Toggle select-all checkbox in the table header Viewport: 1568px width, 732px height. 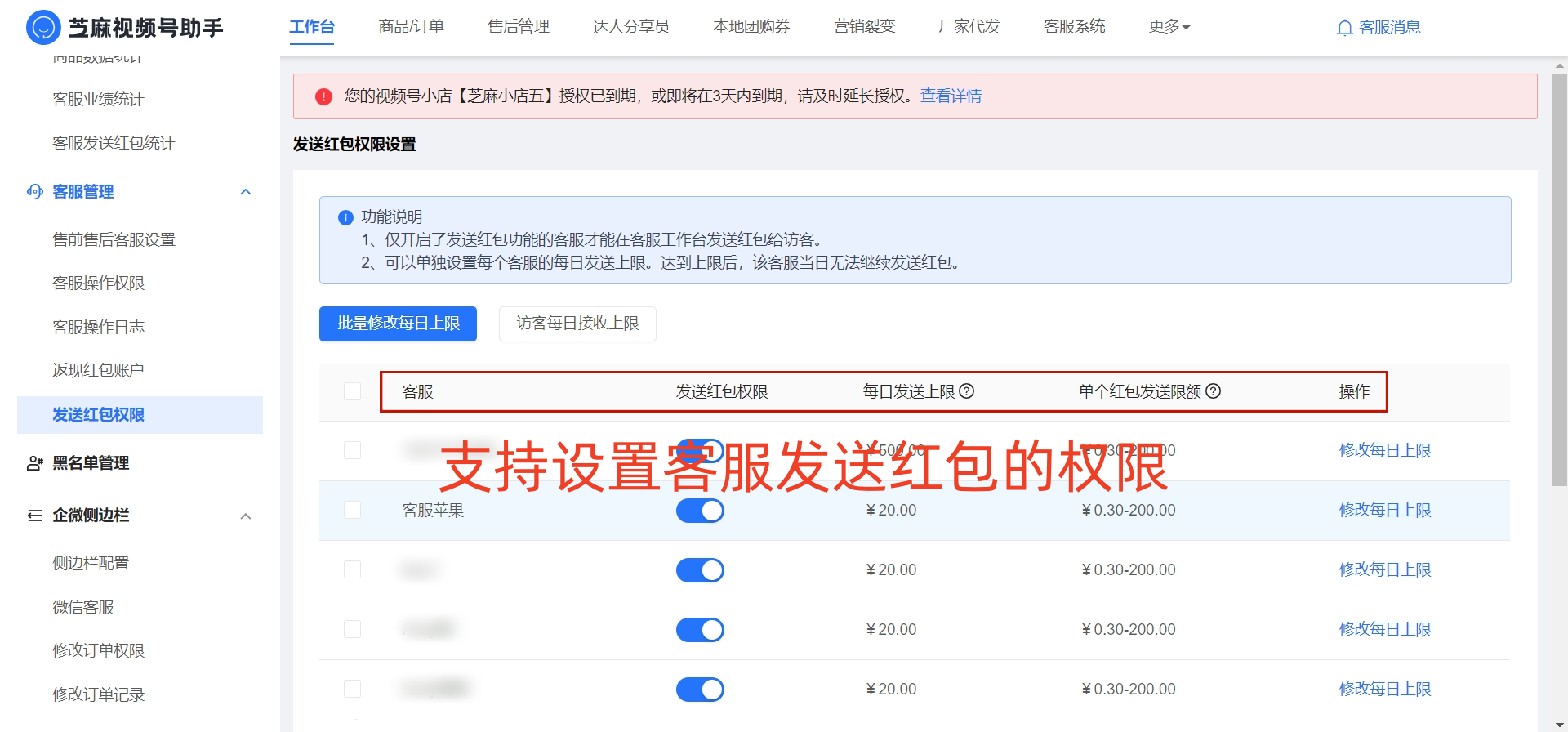click(x=353, y=391)
